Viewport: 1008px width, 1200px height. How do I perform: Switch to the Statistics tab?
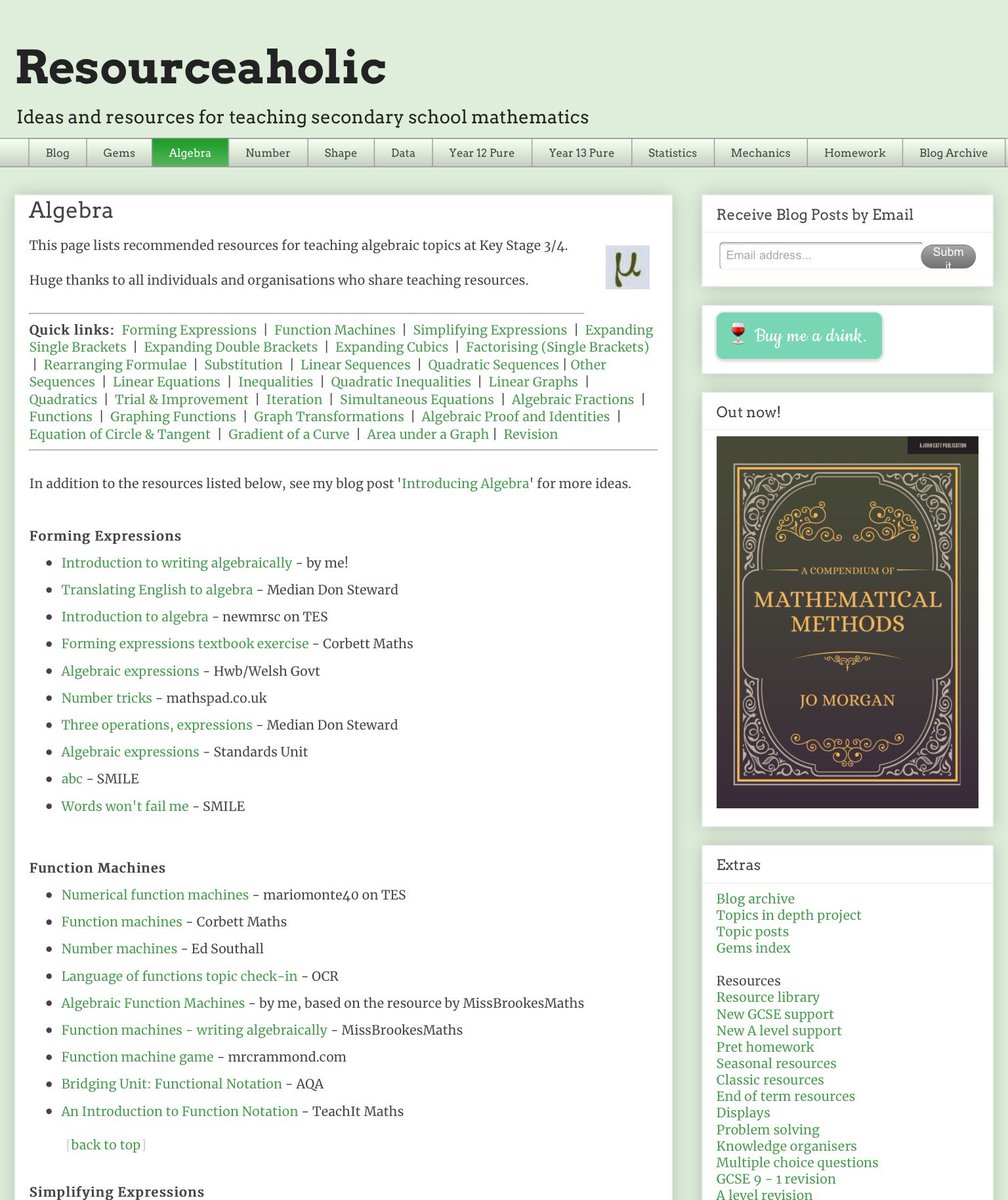click(x=672, y=153)
